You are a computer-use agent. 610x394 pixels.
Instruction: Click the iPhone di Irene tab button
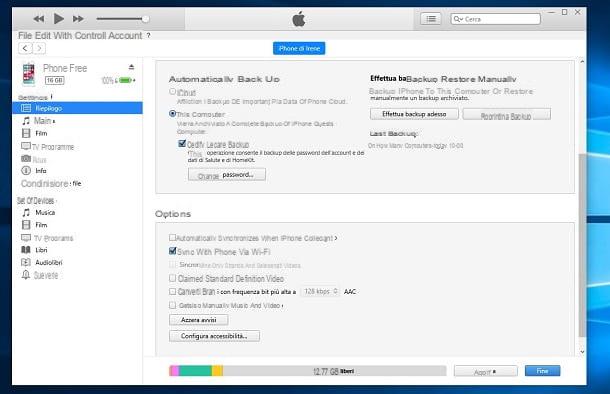point(299,48)
